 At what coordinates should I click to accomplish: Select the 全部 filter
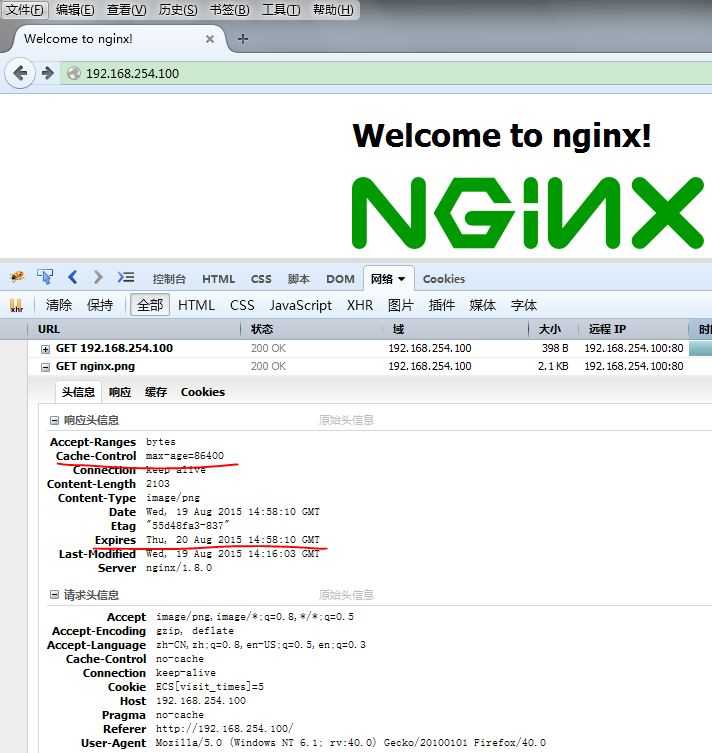point(150,305)
